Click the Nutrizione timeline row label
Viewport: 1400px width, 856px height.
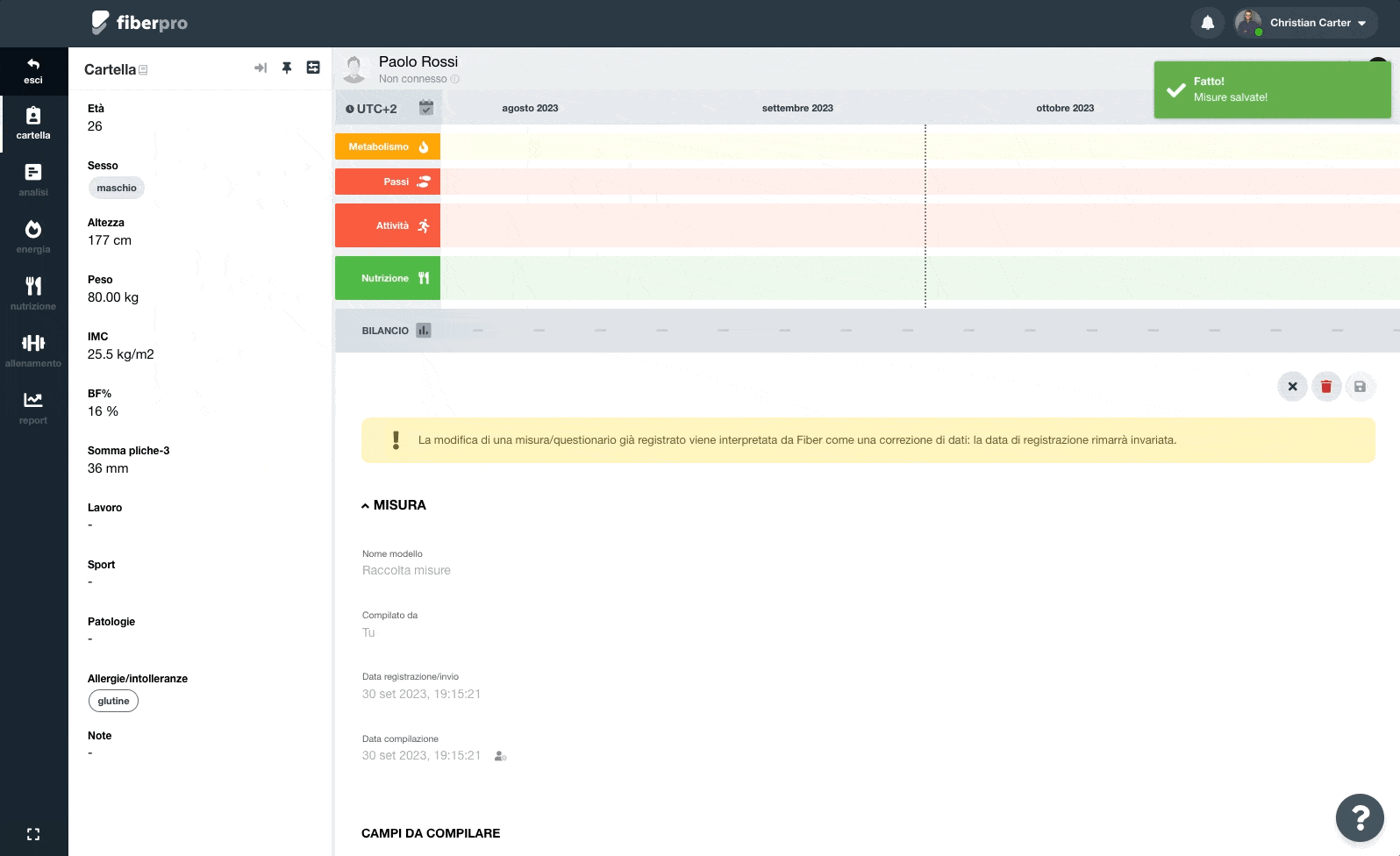[x=388, y=278]
